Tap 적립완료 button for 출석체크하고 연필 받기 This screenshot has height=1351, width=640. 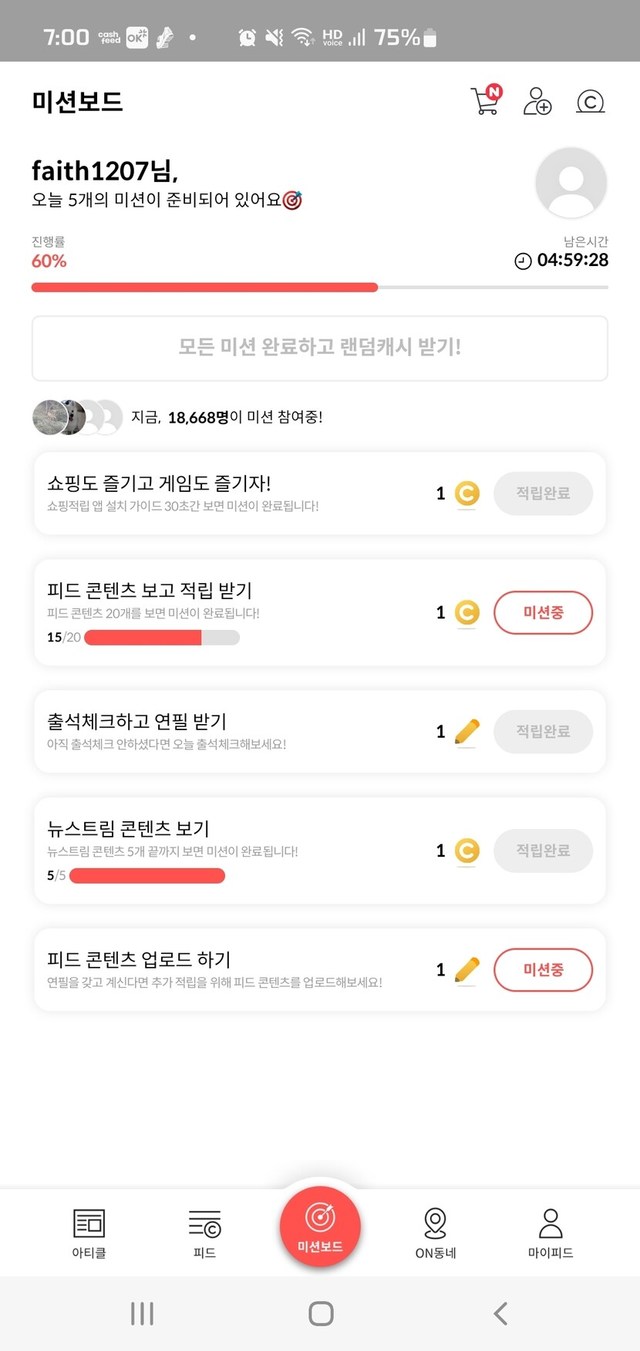tap(543, 732)
